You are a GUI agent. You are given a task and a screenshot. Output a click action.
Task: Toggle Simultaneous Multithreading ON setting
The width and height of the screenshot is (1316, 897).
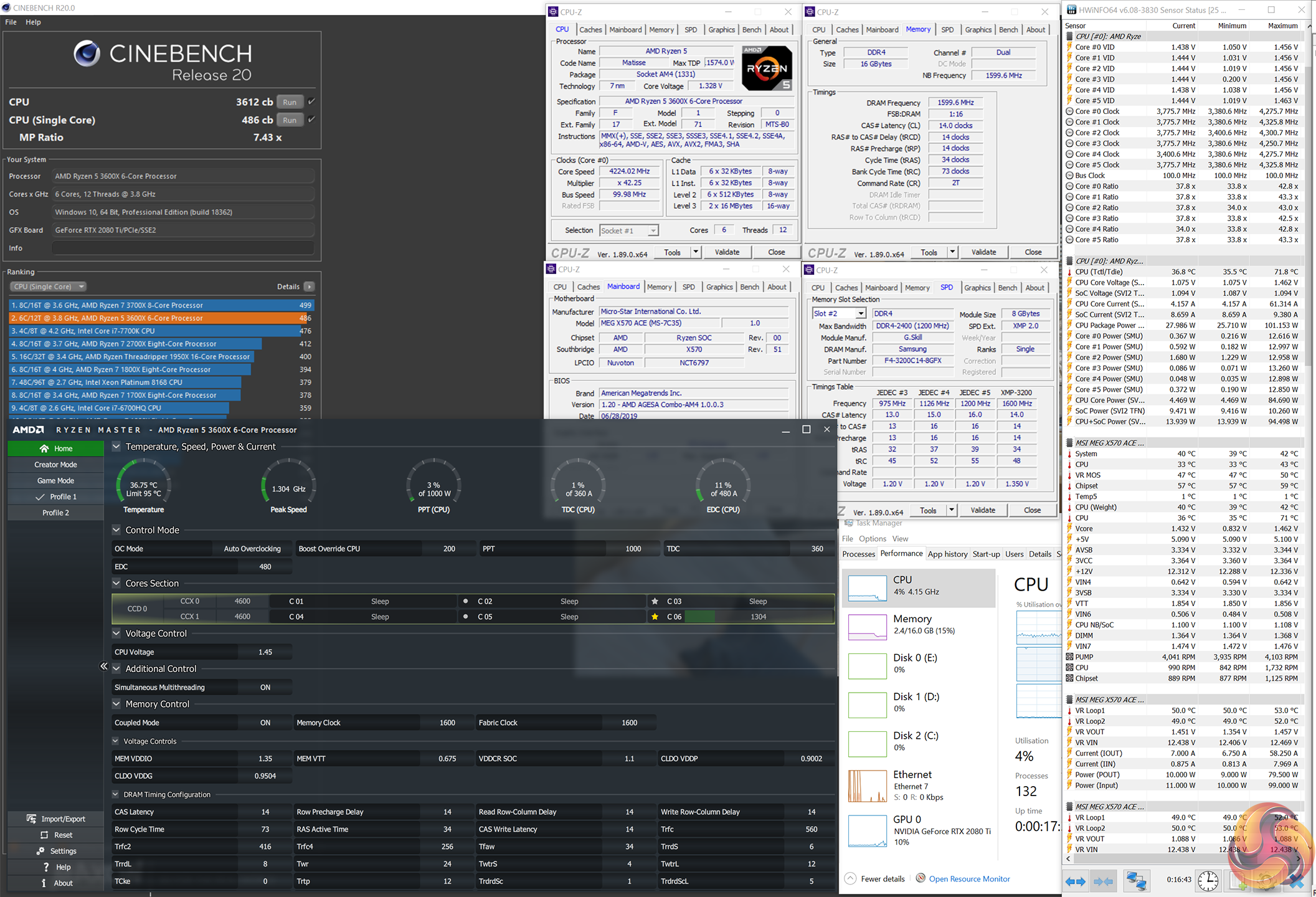coord(265,687)
